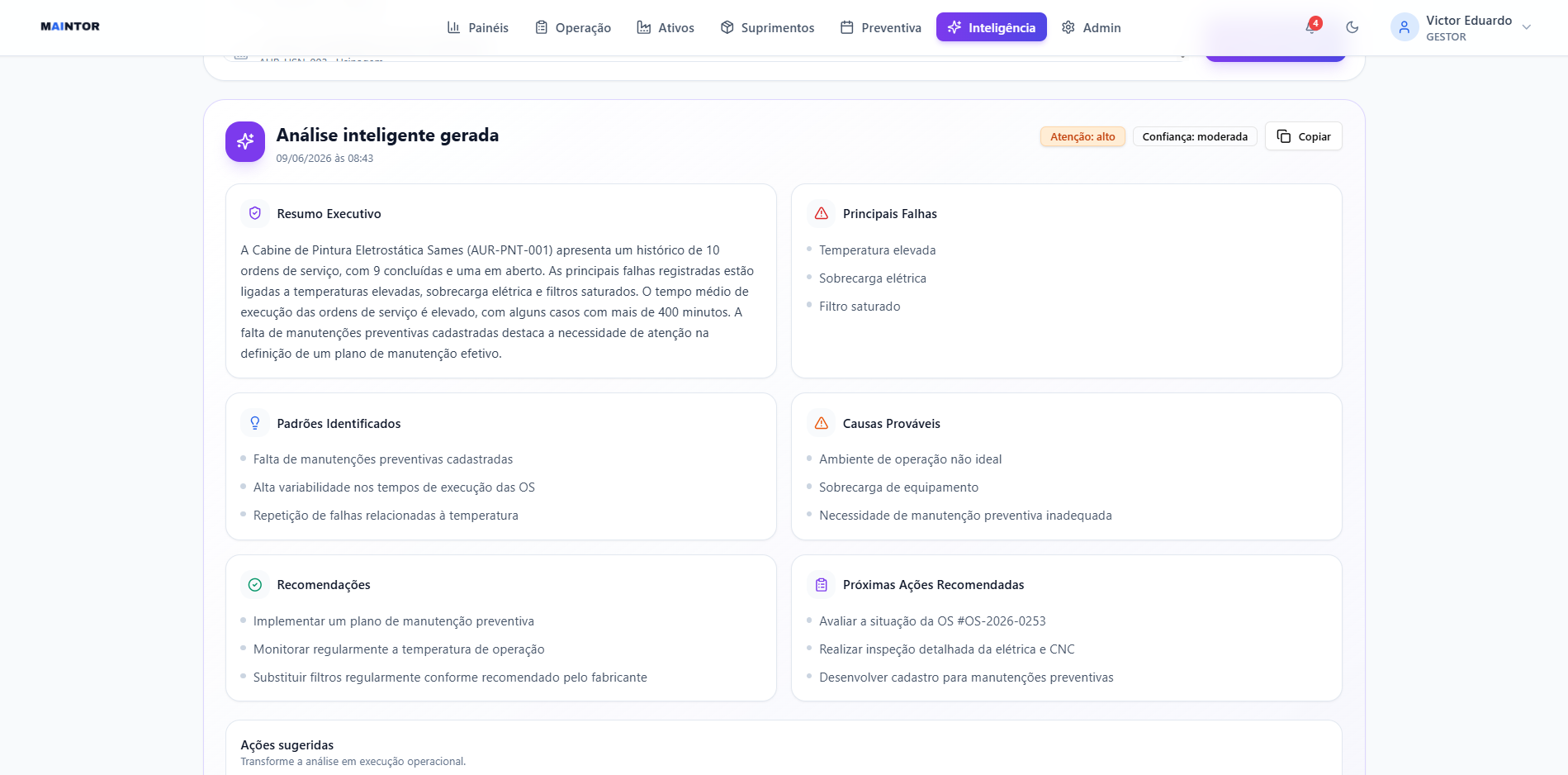Open notifications bell with badge 4
This screenshot has height=775, width=1568.
pyautogui.click(x=1311, y=26)
